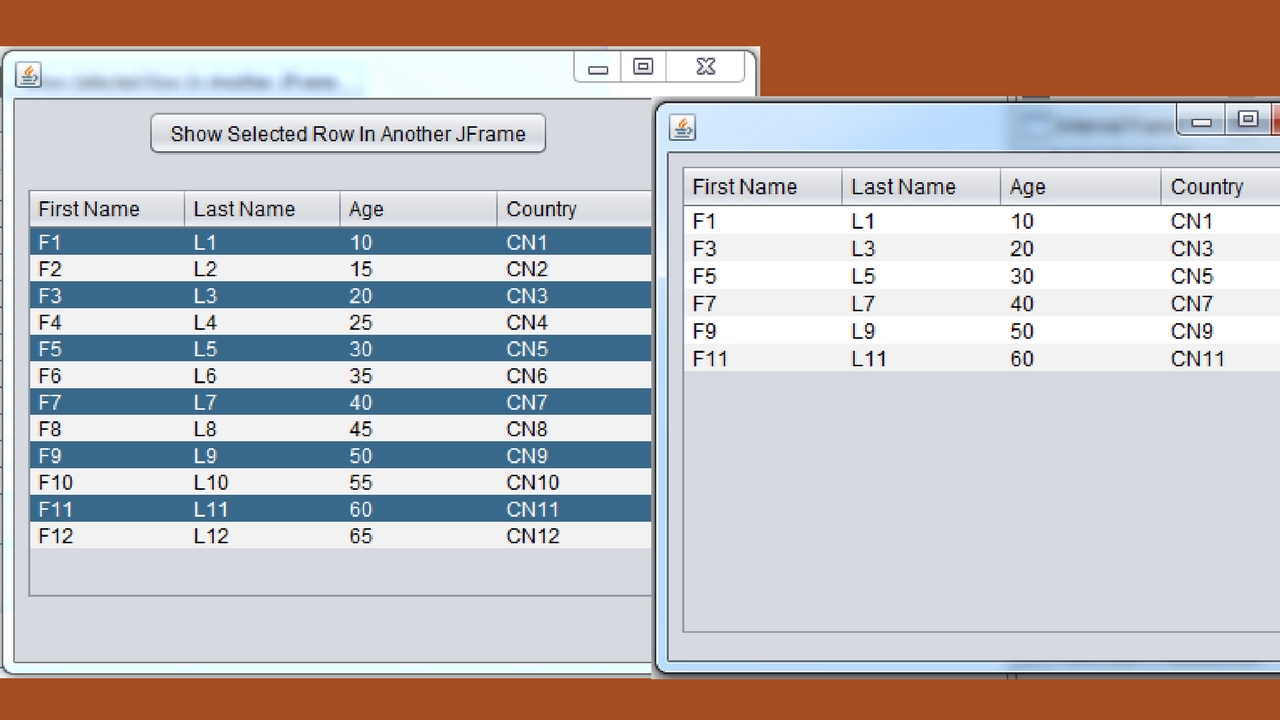Click the Java icon in right window title bar
1280x720 pixels.
tap(683, 127)
